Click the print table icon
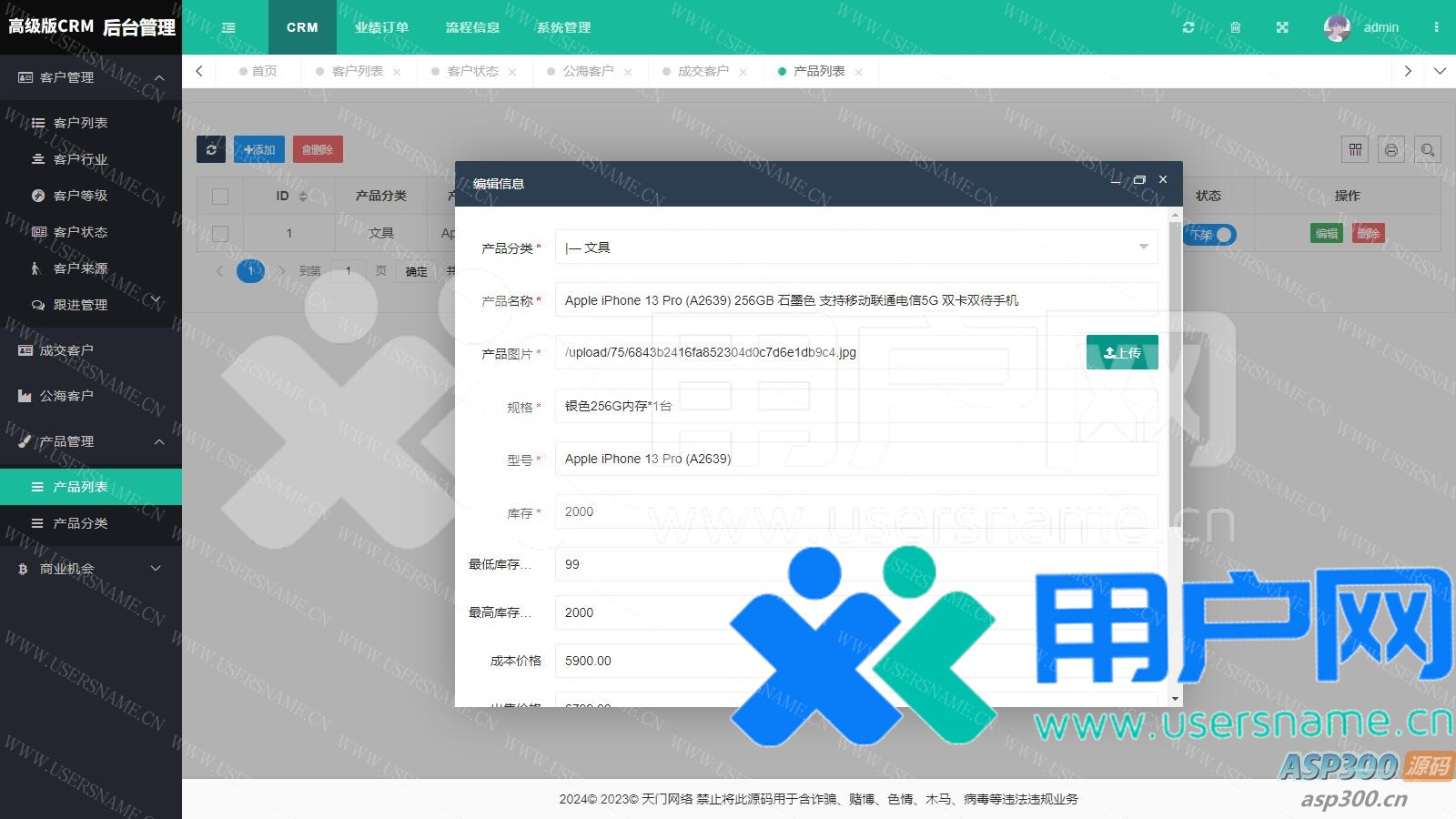Viewport: 1456px width, 819px height. (1390, 150)
